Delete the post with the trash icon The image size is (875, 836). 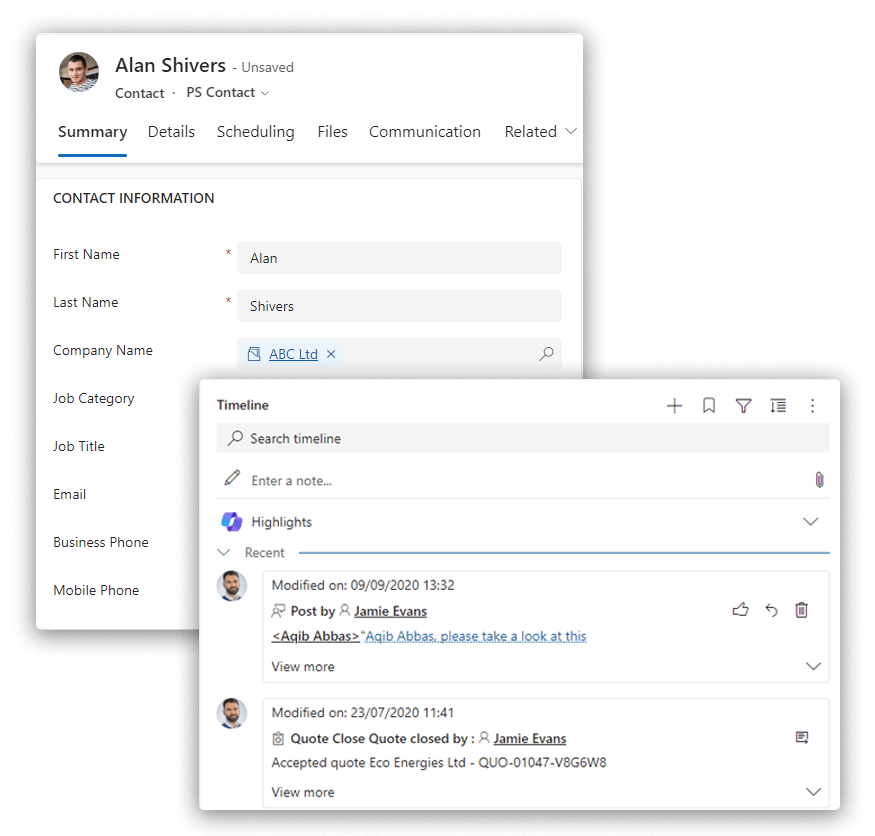tap(801, 610)
